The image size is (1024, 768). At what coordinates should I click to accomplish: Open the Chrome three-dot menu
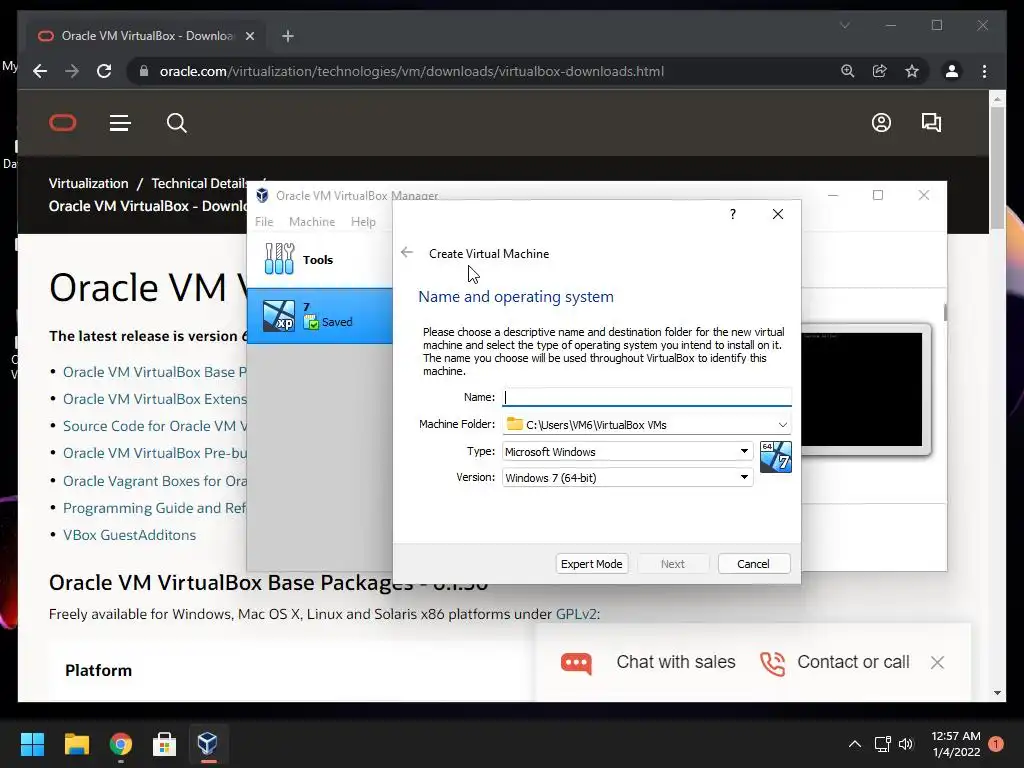(x=984, y=71)
